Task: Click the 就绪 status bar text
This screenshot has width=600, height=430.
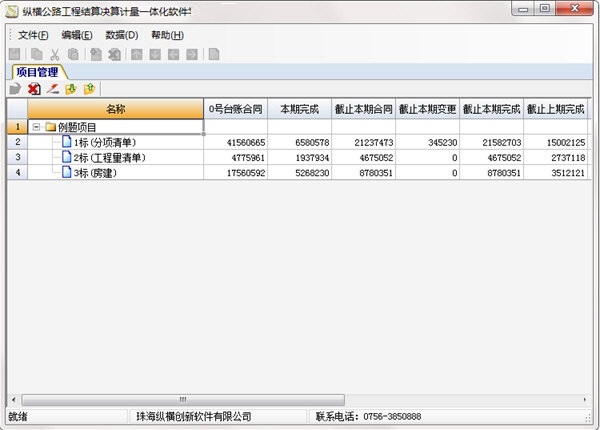Action: coord(18,417)
